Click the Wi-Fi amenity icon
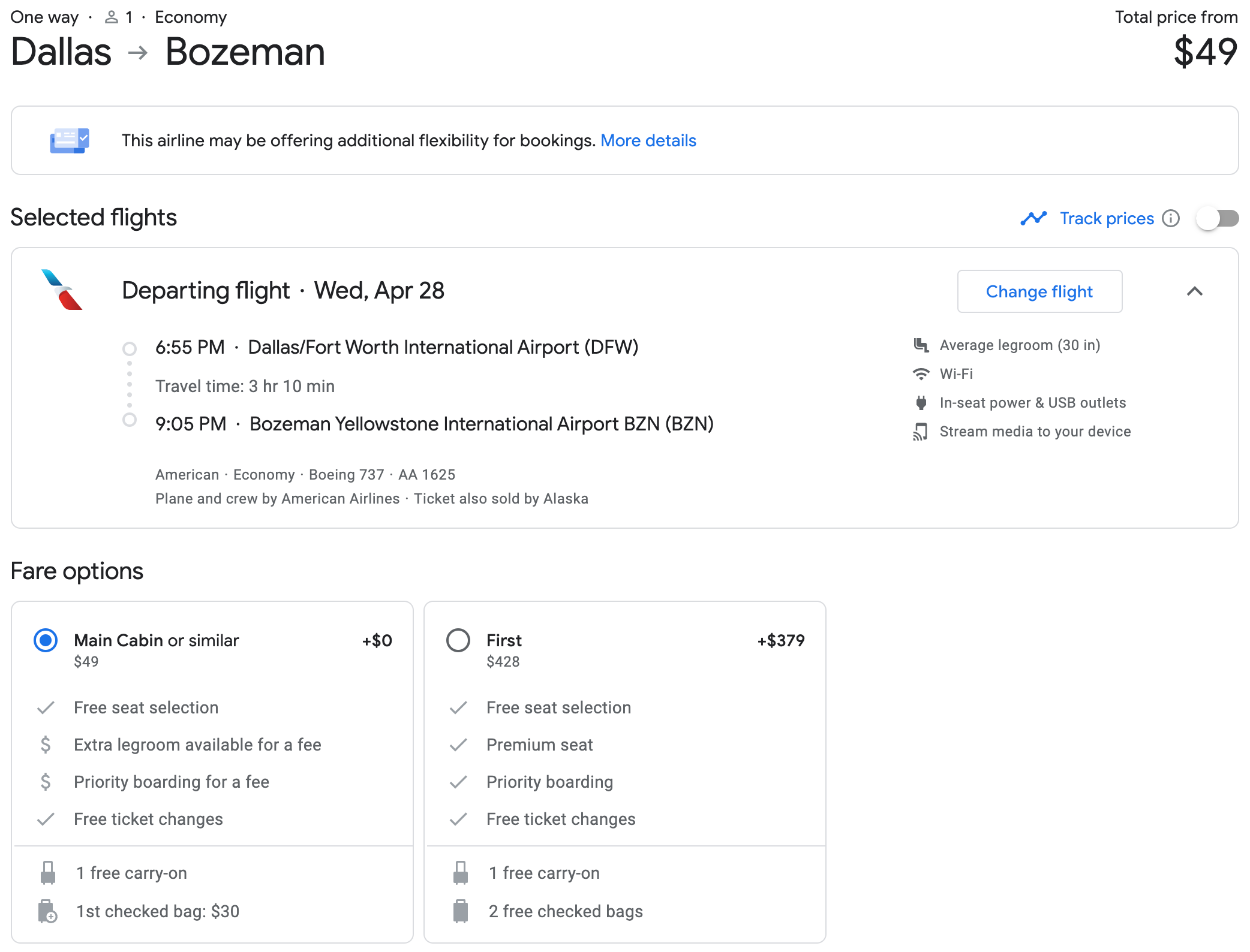Viewport: 1250px width, 952px height. pyautogui.click(x=921, y=374)
